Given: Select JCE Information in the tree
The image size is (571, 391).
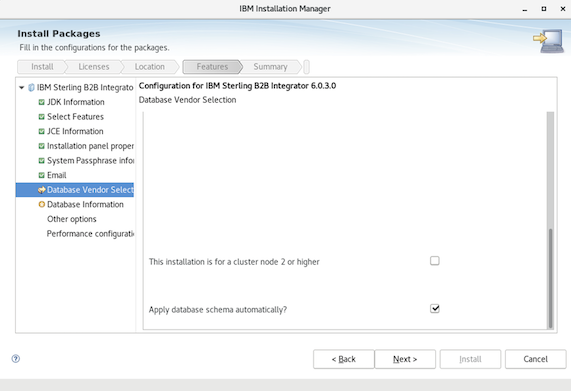Looking at the screenshot, I should point(75,131).
